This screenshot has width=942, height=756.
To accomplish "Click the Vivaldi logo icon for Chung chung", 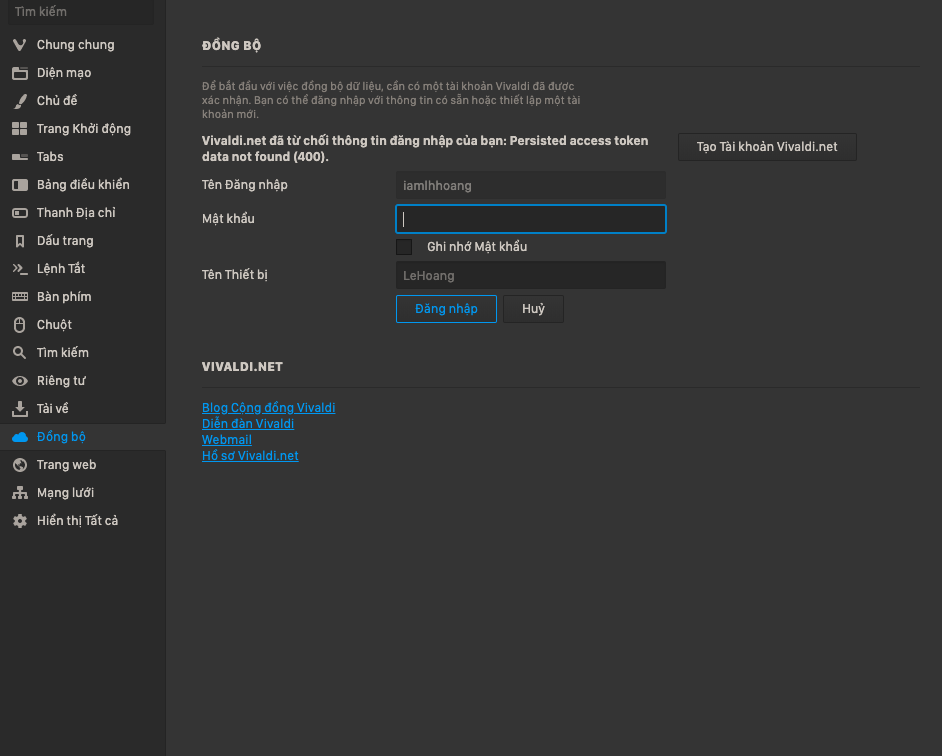I will pos(19,45).
